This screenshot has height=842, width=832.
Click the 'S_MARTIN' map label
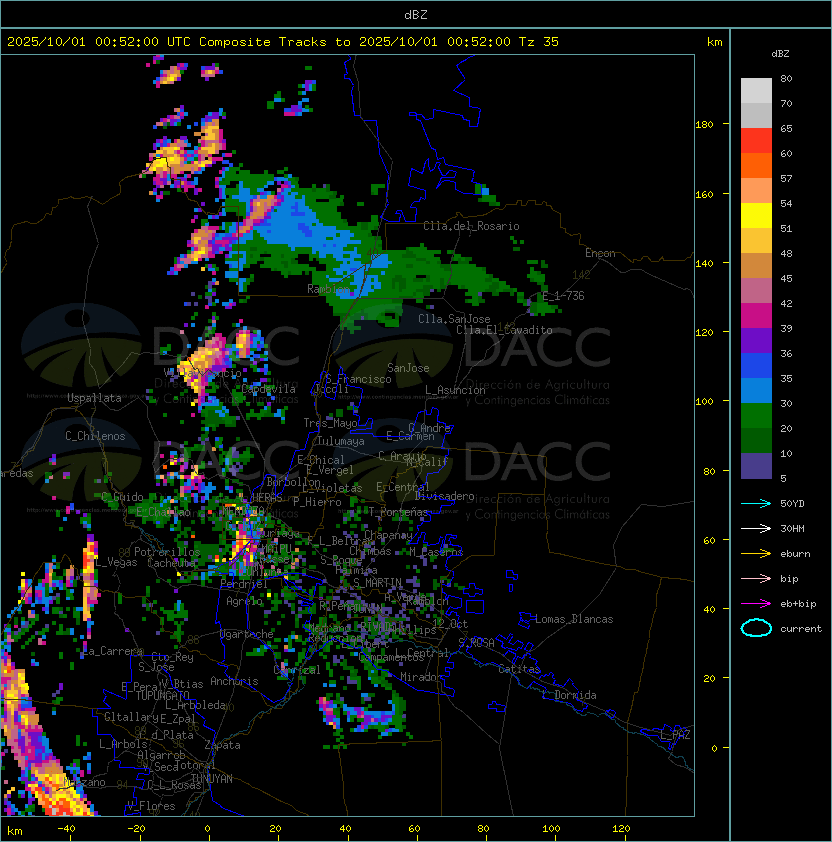click(x=378, y=583)
